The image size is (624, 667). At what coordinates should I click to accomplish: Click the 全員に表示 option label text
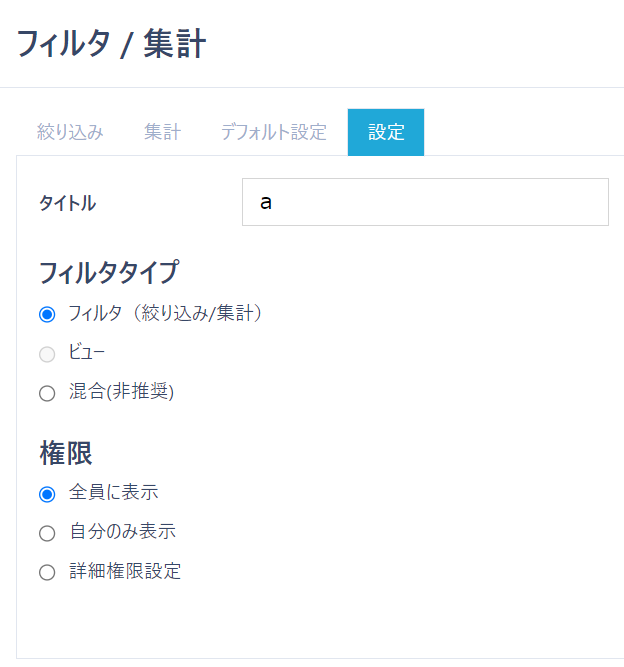point(114,493)
